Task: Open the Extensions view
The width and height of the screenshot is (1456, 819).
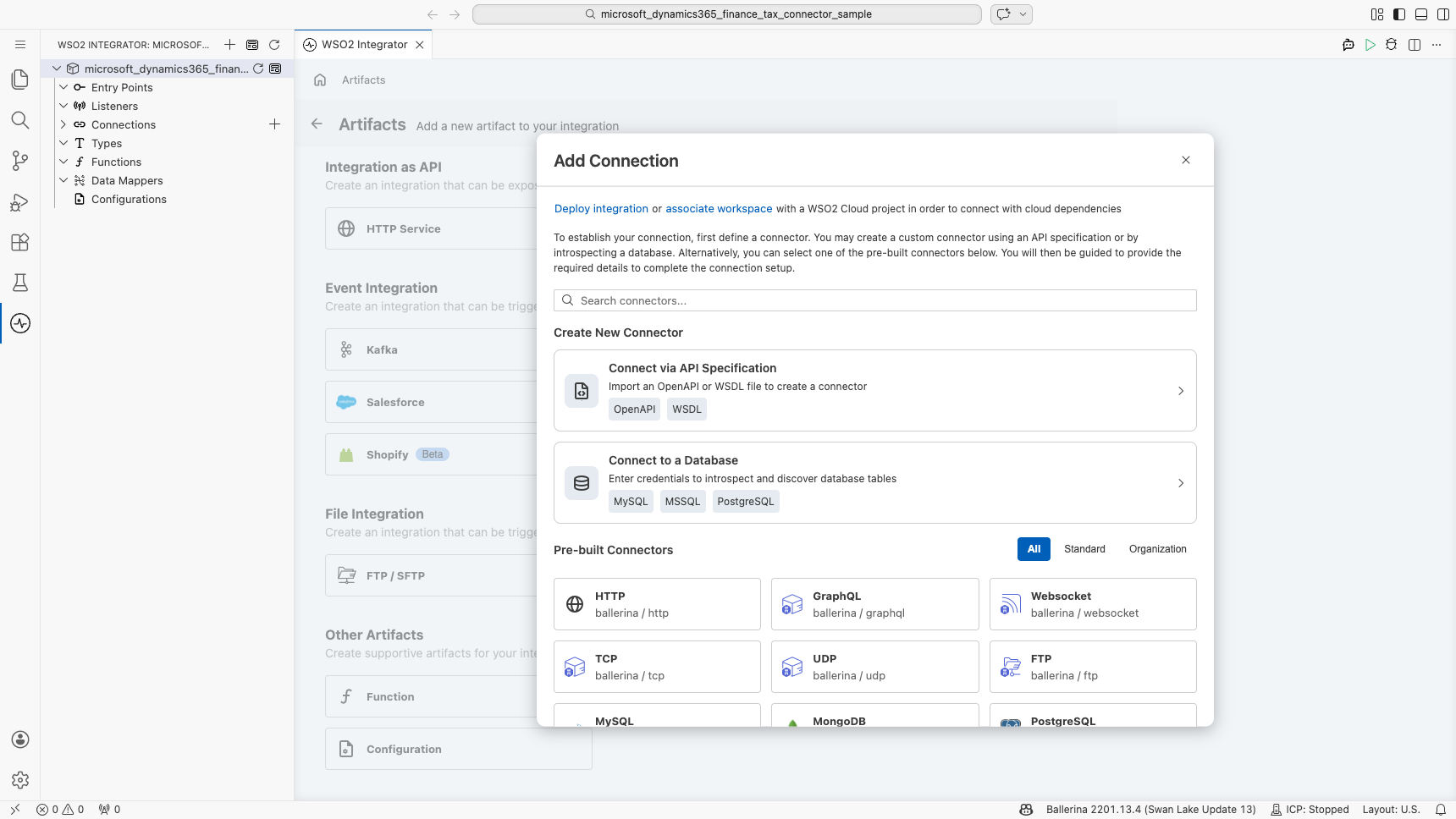Action: [x=20, y=242]
